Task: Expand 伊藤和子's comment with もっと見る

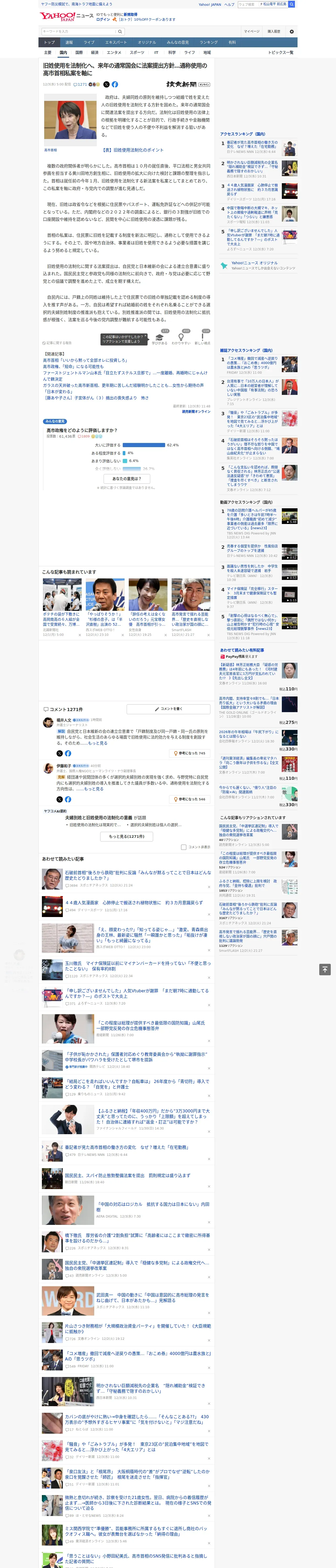Action: click(94, 789)
